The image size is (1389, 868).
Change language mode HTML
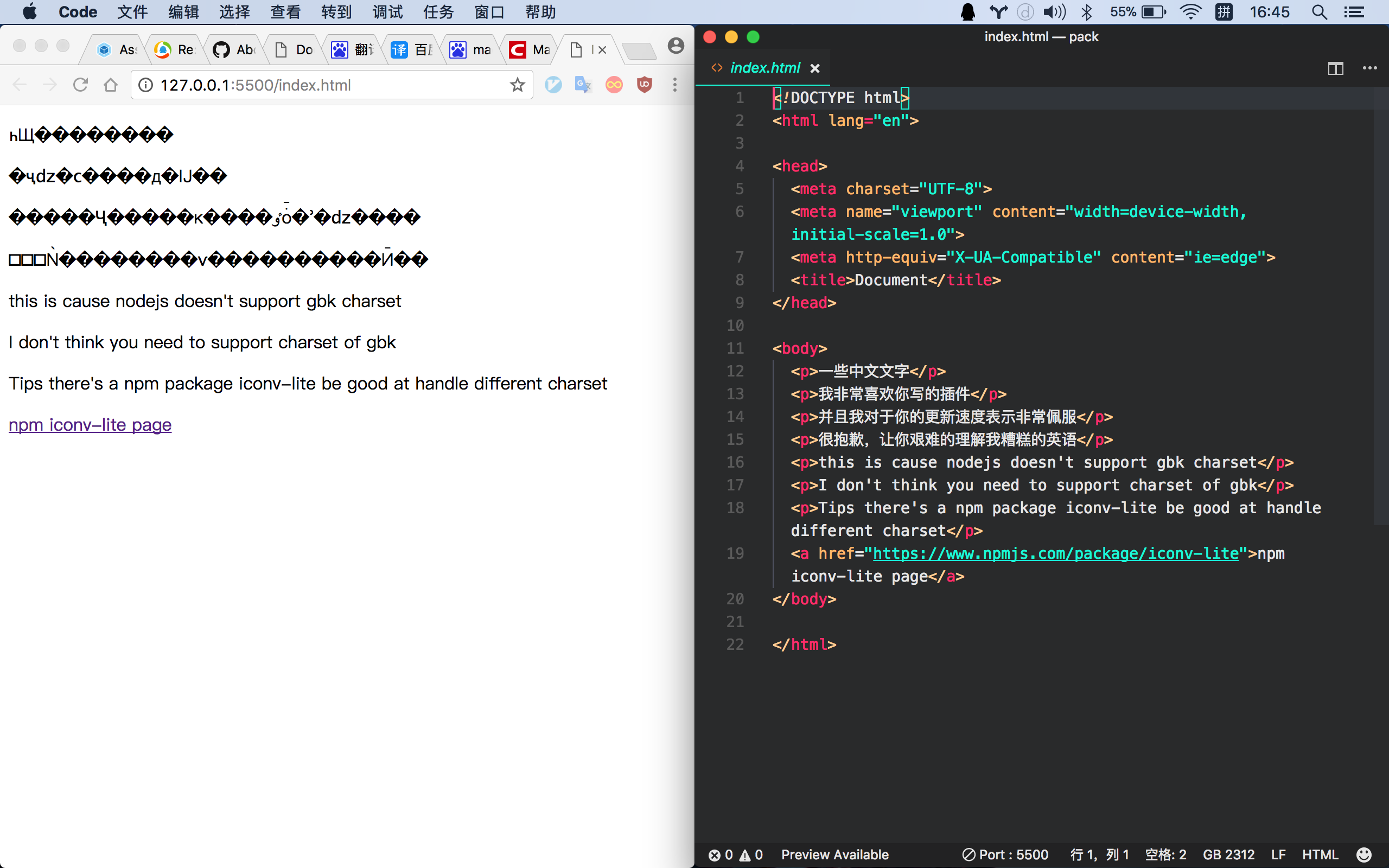[x=1320, y=855]
